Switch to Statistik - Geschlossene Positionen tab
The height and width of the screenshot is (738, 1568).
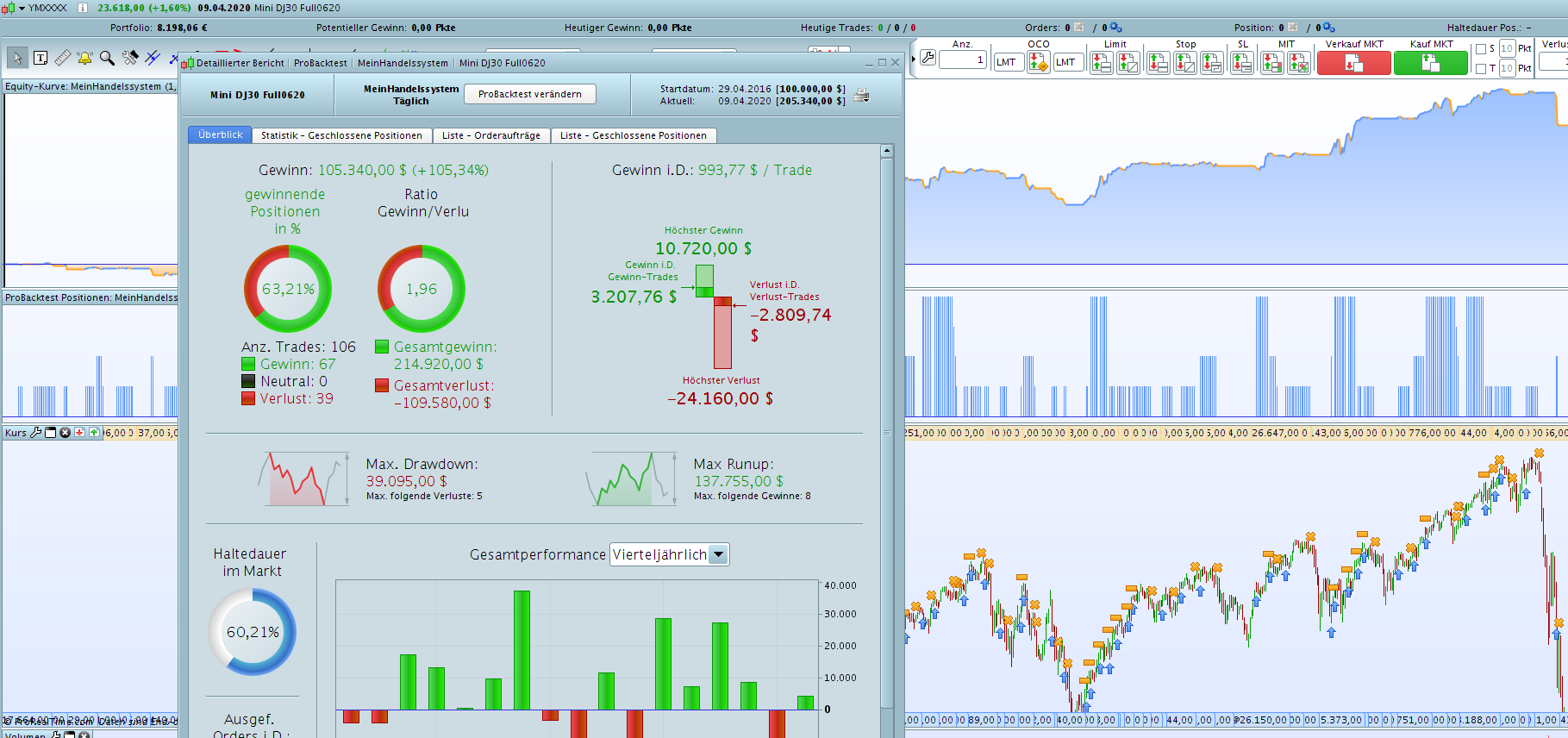[x=341, y=135]
